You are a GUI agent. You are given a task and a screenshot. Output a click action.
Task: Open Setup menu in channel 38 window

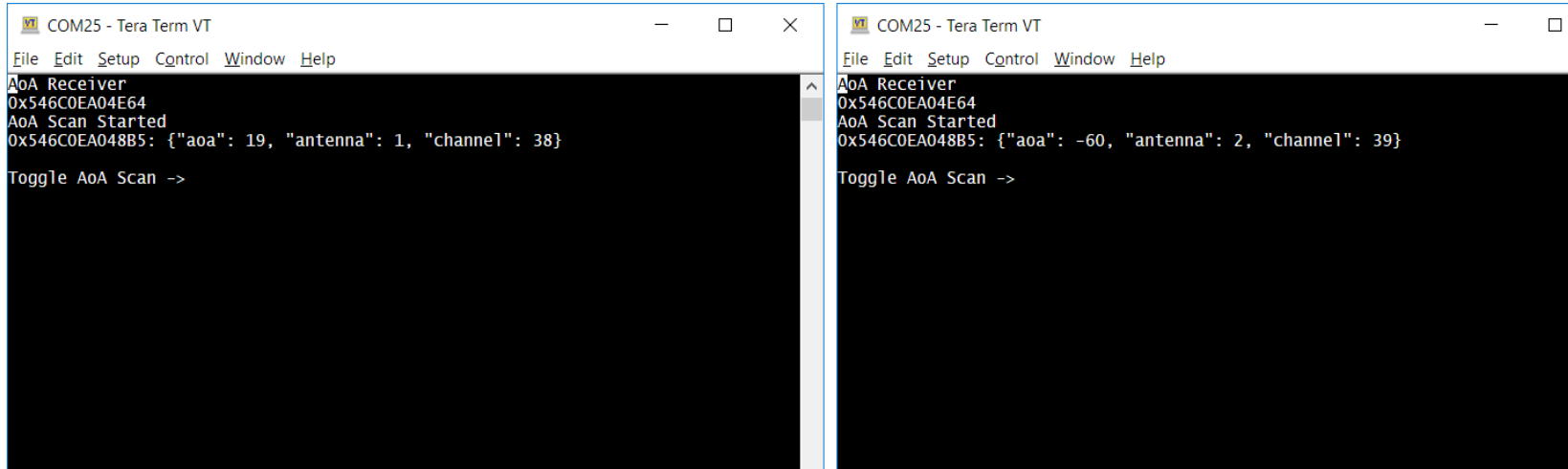point(119,59)
